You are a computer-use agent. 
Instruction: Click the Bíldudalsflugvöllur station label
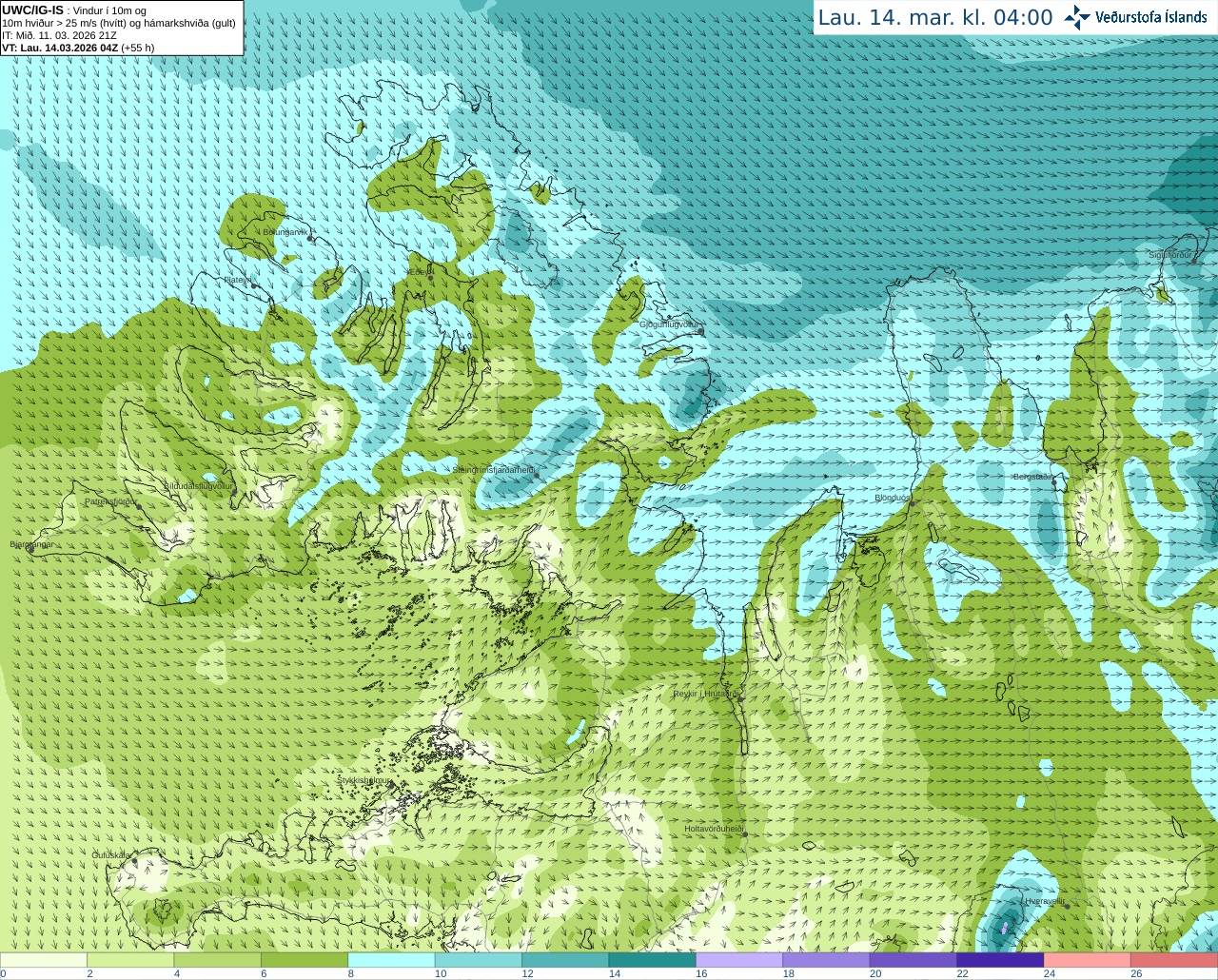point(198,485)
